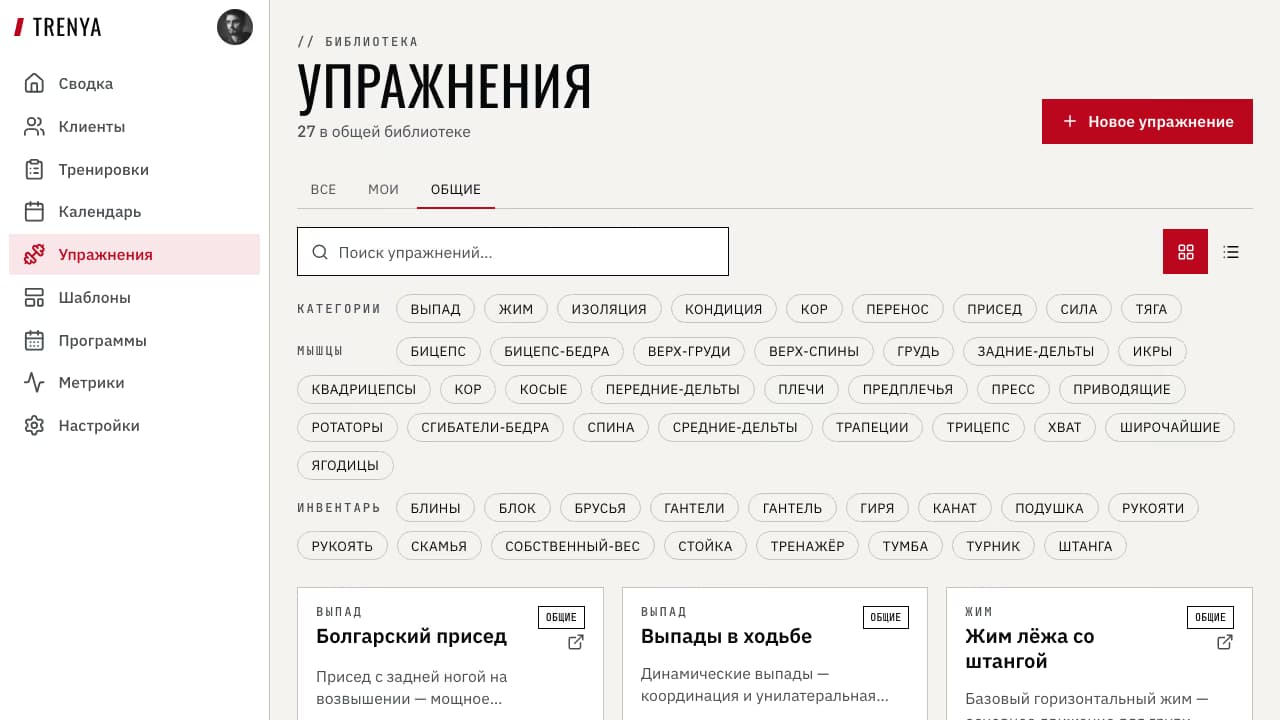Open Тренировки section

134,170
